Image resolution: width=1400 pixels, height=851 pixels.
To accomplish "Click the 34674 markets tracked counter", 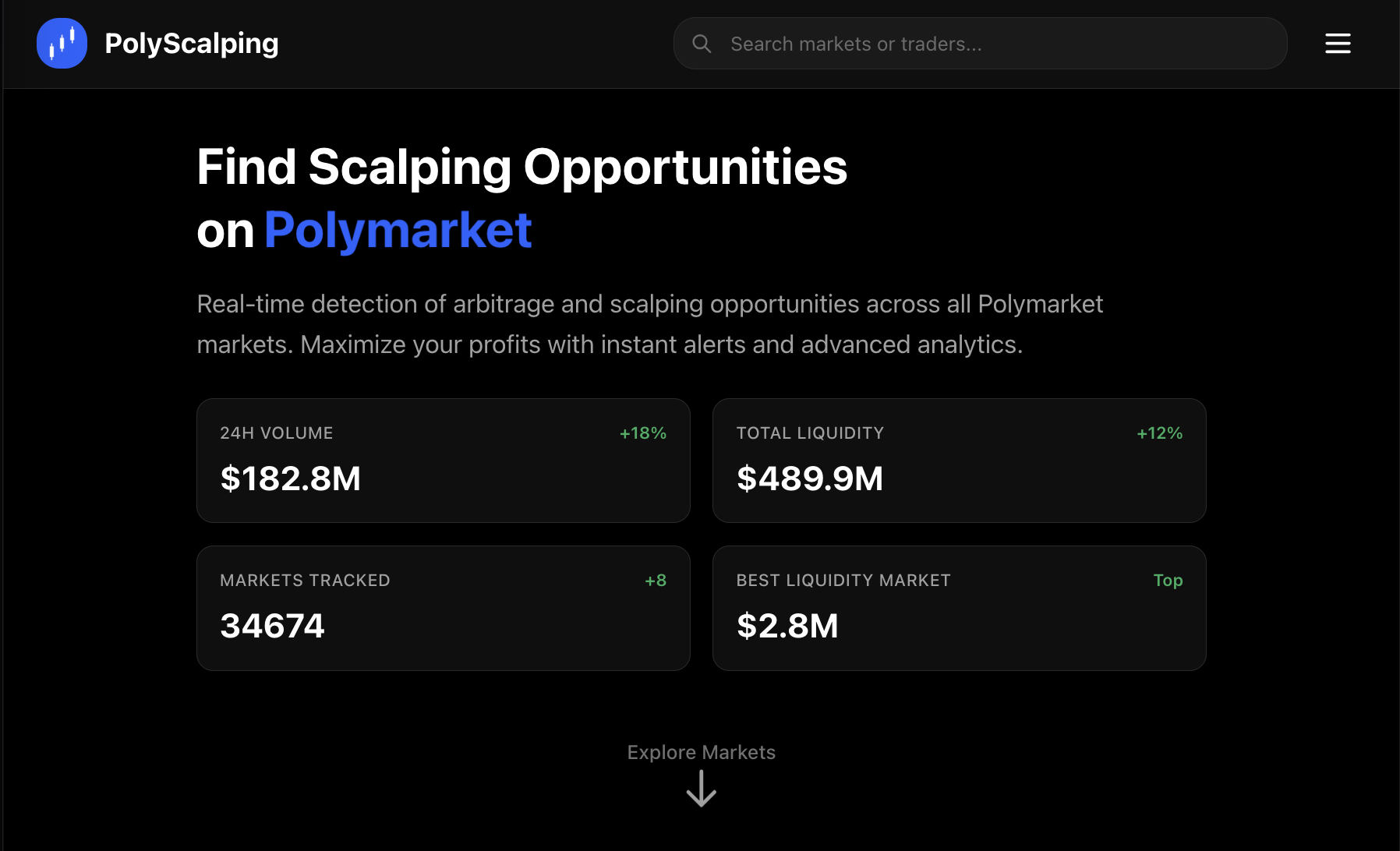I will point(272,626).
